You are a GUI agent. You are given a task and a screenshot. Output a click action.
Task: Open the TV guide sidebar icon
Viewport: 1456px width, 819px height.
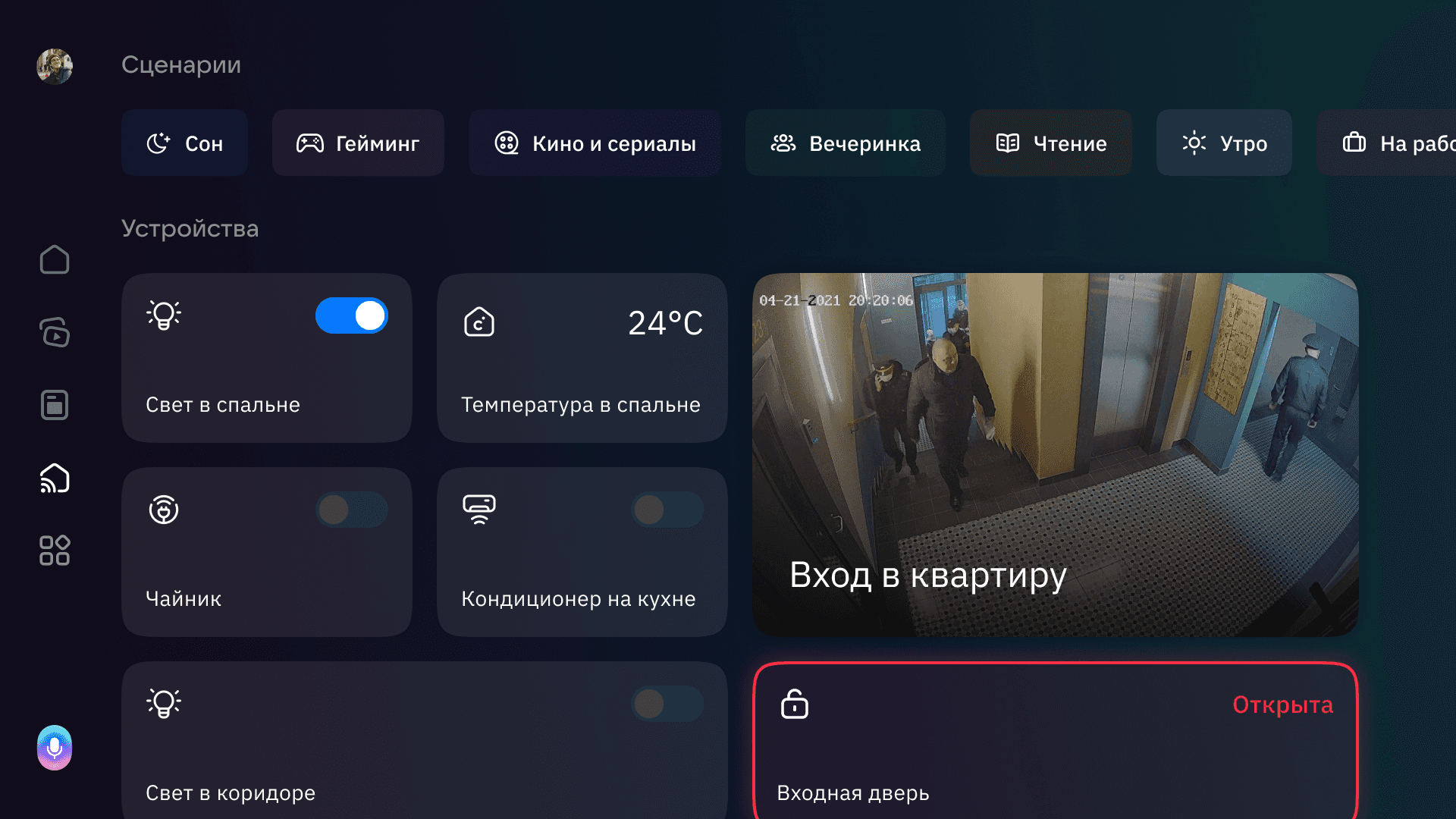coord(55,405)
